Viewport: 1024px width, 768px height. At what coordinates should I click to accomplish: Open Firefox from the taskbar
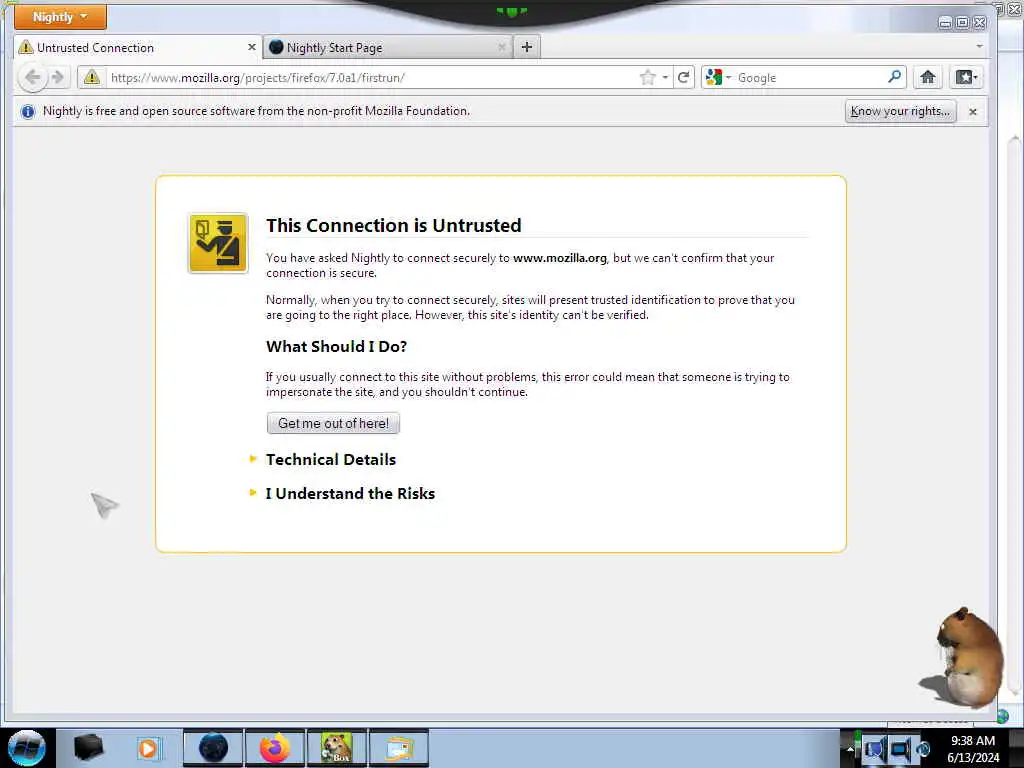pyautogui.click(x=274, y=748)
